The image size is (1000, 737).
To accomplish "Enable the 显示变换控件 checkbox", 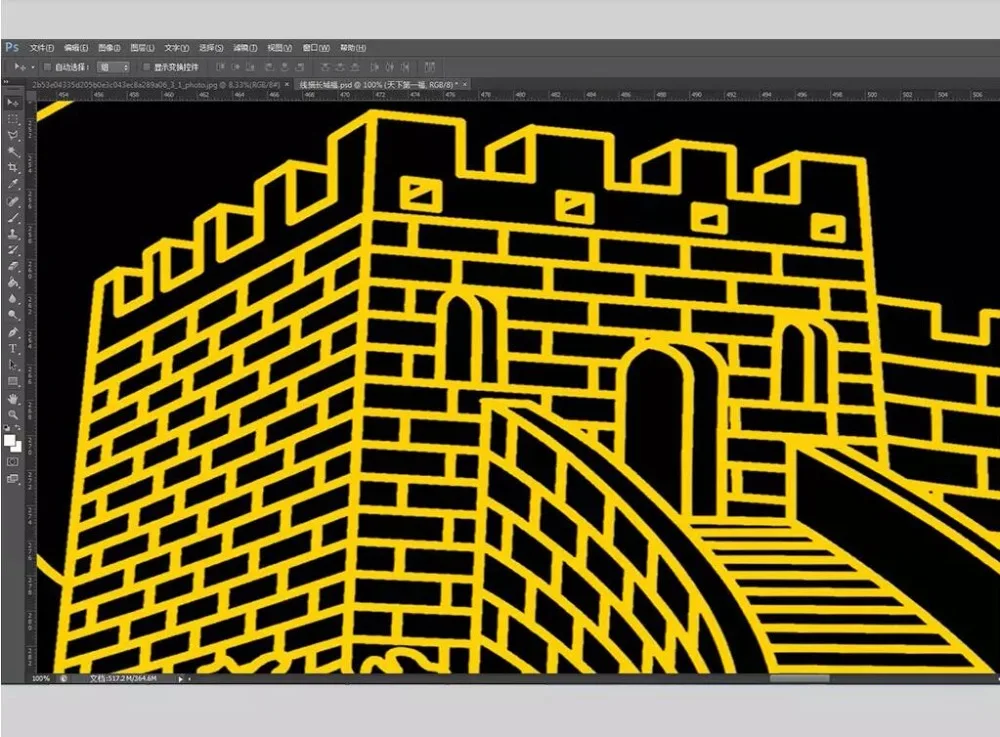I will [146, 67].
